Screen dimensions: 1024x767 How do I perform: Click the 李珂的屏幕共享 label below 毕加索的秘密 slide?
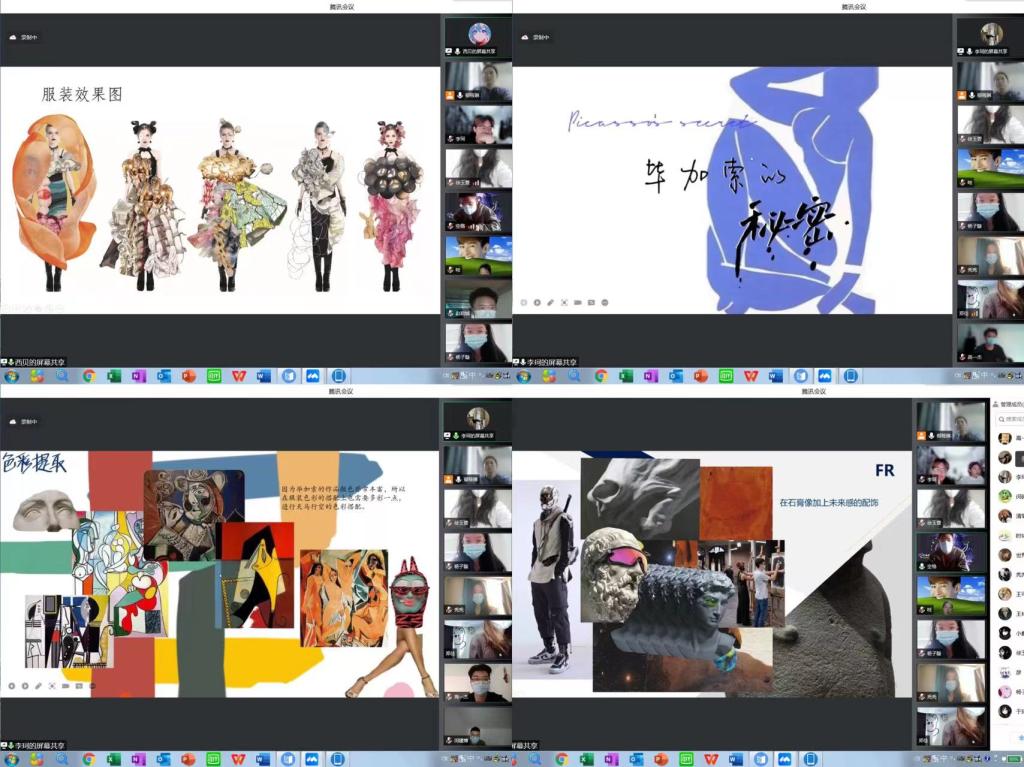[x=545, y=362]
